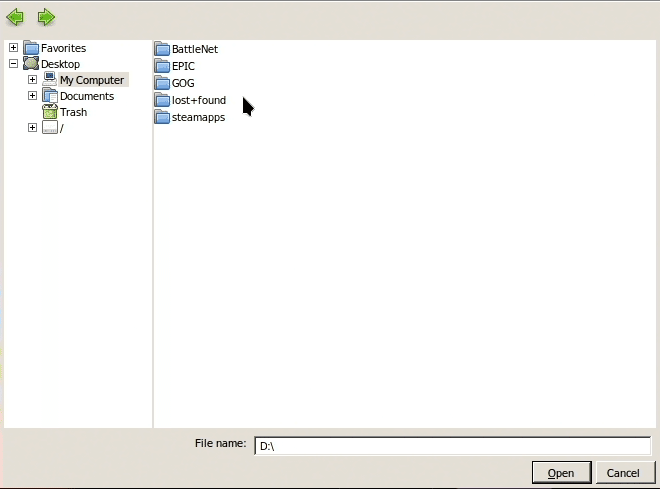
Task: Select Trash in the tree
Action: coord(73,112)
